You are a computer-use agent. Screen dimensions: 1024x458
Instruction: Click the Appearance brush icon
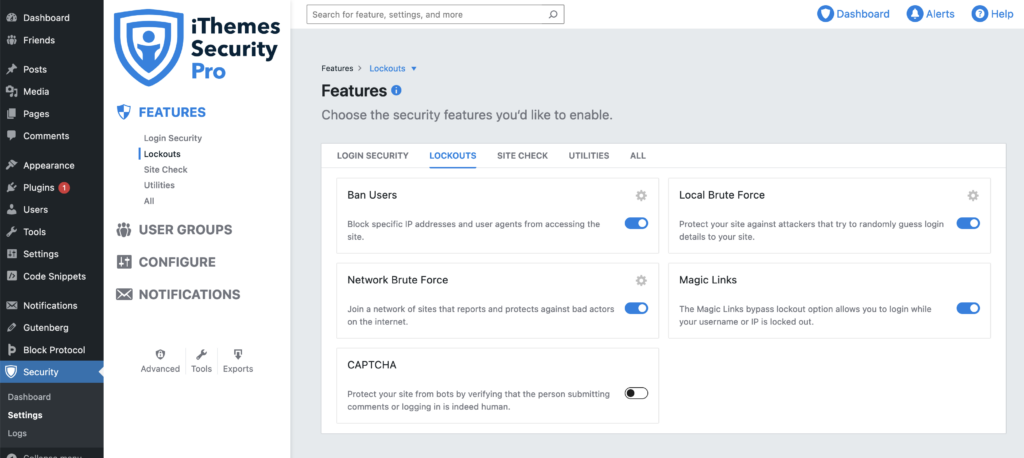[x=11, y=165]
